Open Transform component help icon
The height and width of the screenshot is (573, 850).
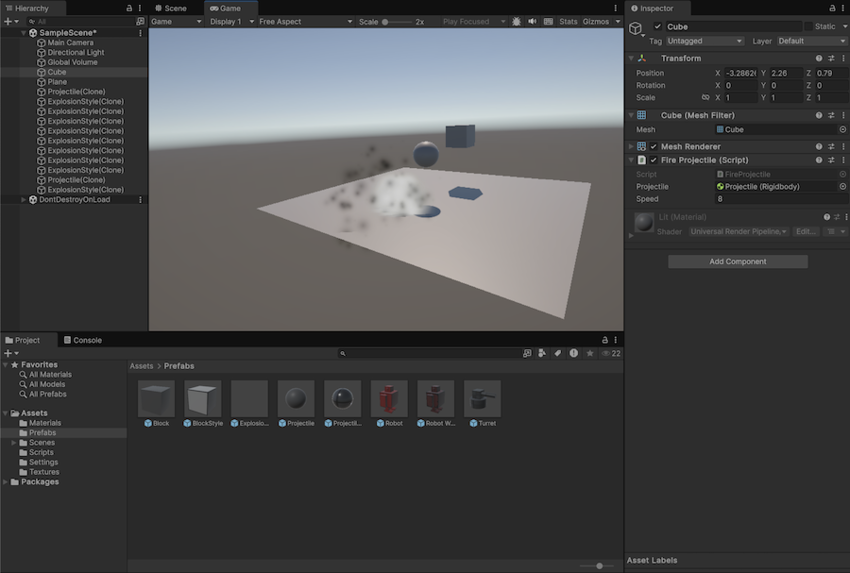click(x=819, y=59)
